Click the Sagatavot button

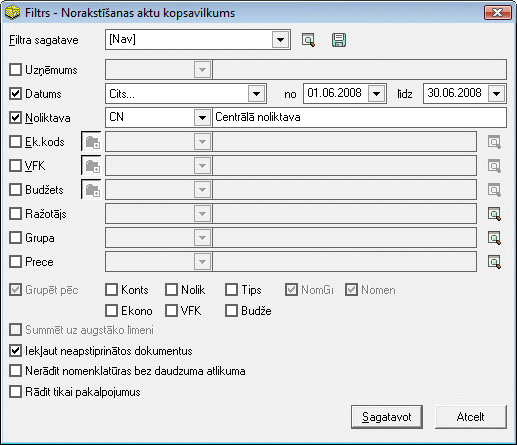pyautogui.click(x=387, y=417)
